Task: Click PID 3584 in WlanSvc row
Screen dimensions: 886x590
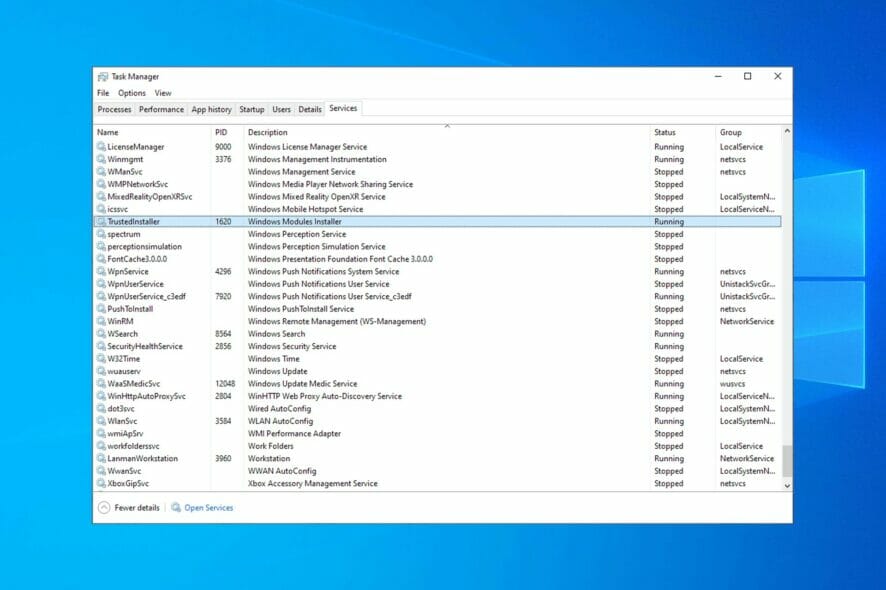Action: coord(223,421)
